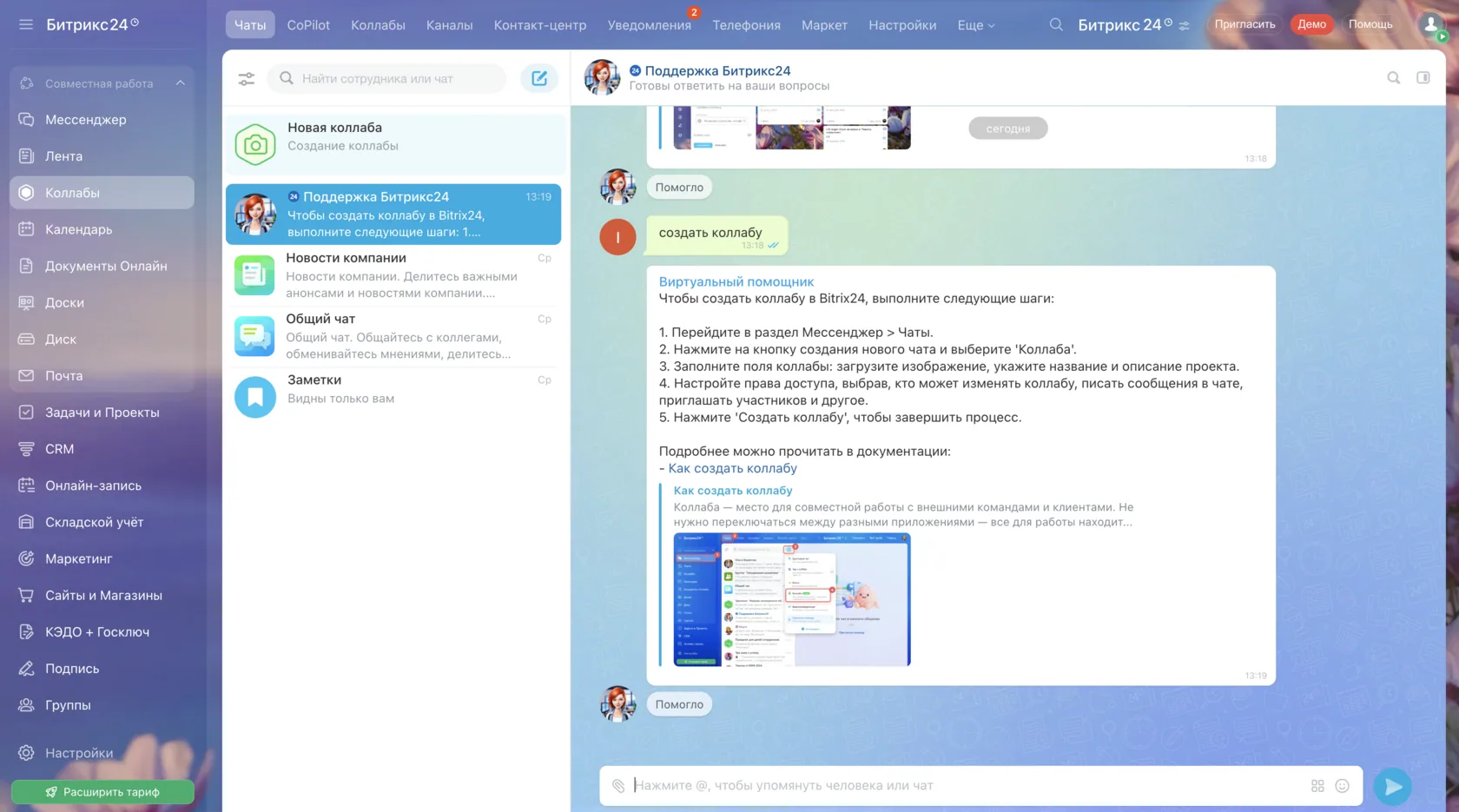This screenshot has width=1459, height=812.
Task: Open the applications grid icon in input
Action: 1317,786
